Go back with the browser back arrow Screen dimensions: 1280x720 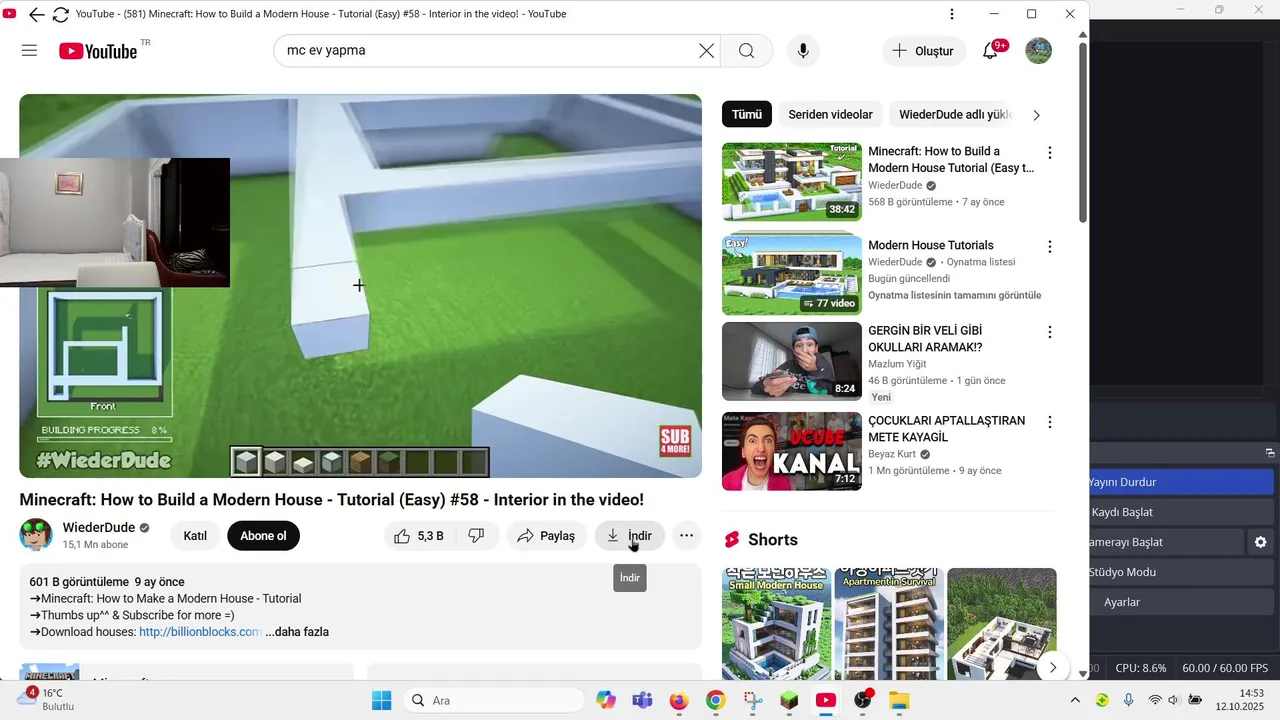tap(37, 14)
